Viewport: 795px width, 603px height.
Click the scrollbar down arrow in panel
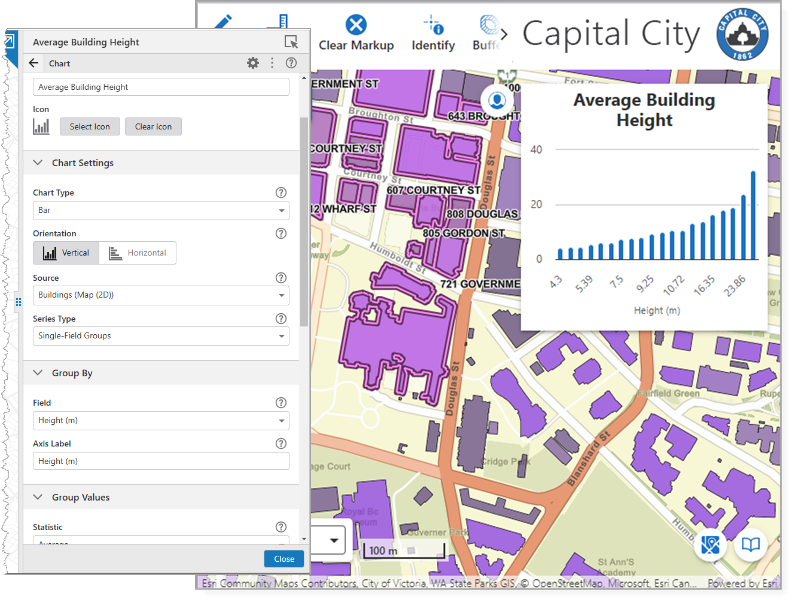[x=304, y=539]
